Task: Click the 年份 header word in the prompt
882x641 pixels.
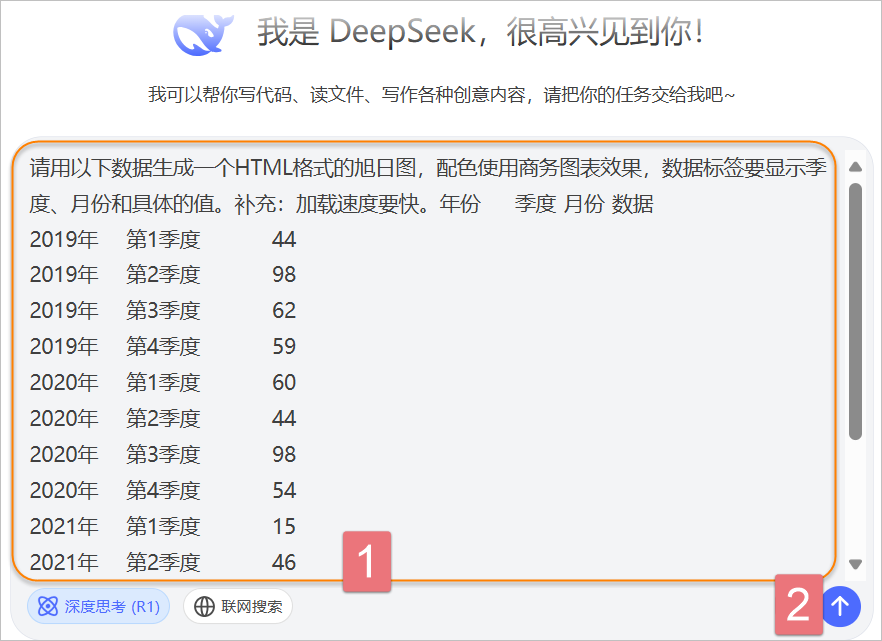Action: [460, 204]
